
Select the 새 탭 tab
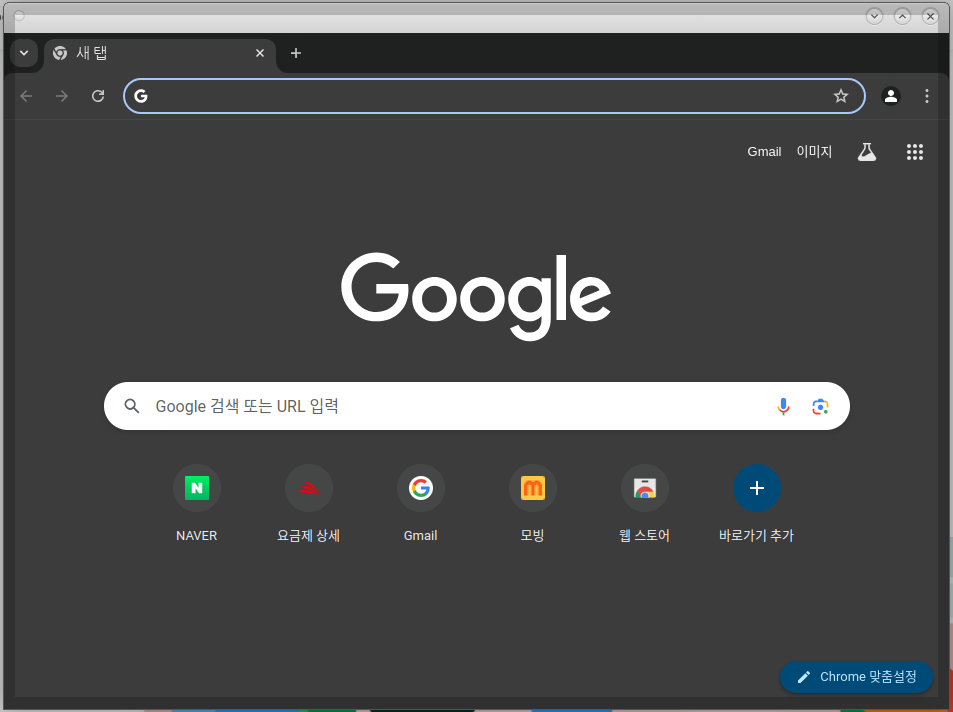[x=160, y=54]
